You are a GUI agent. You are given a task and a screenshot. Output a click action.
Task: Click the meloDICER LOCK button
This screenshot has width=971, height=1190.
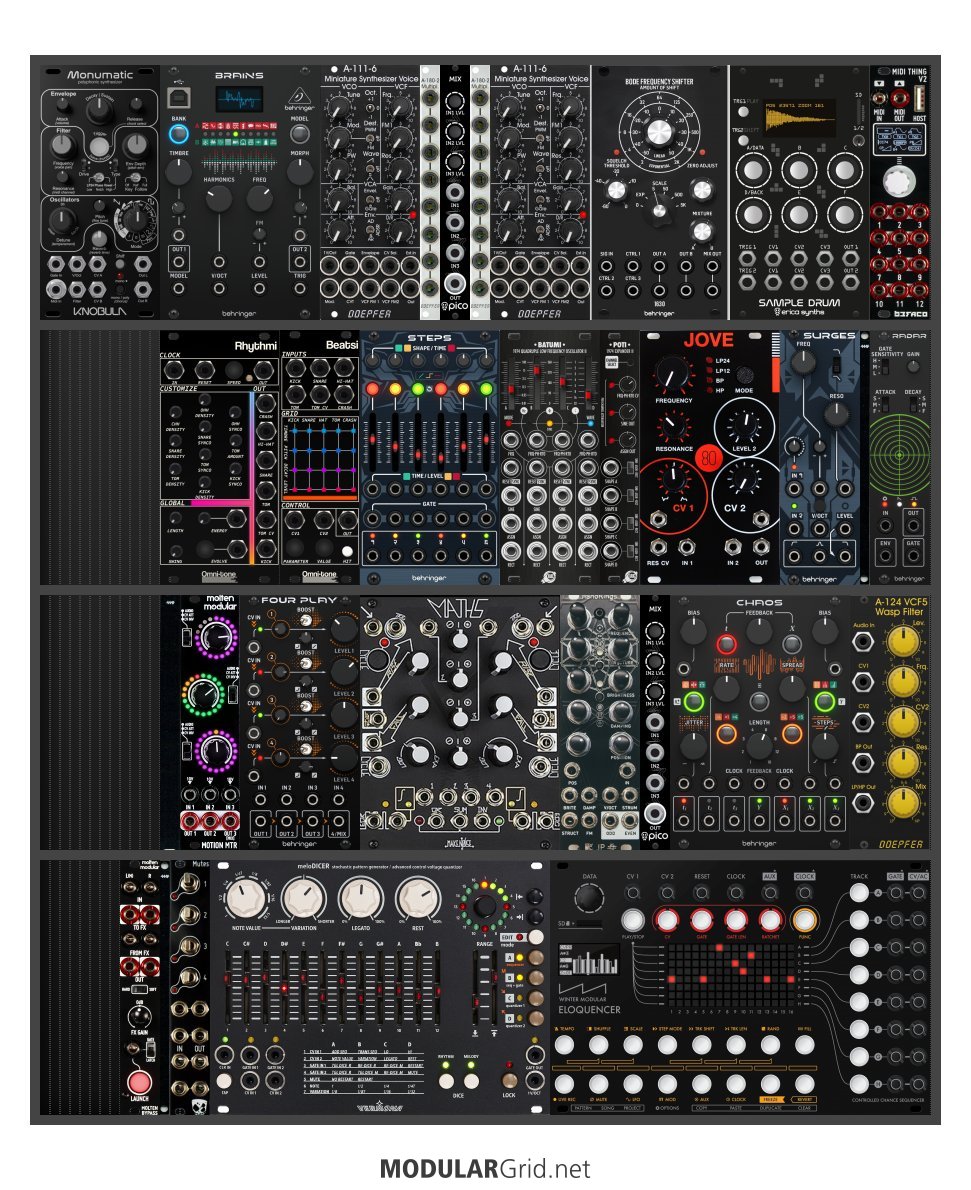[x=509, y=1080]
